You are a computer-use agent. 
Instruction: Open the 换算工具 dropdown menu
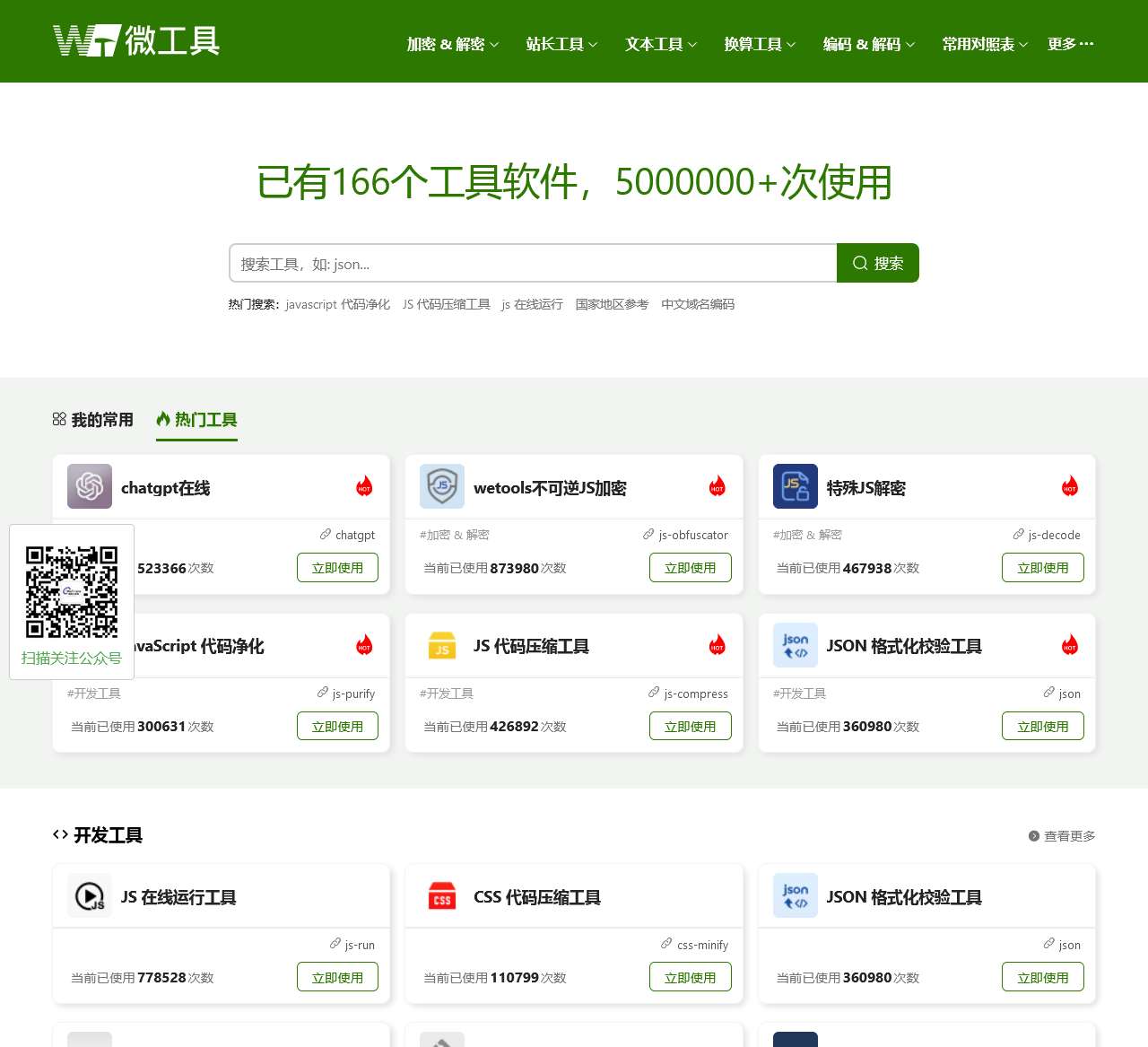click(760, 44)
